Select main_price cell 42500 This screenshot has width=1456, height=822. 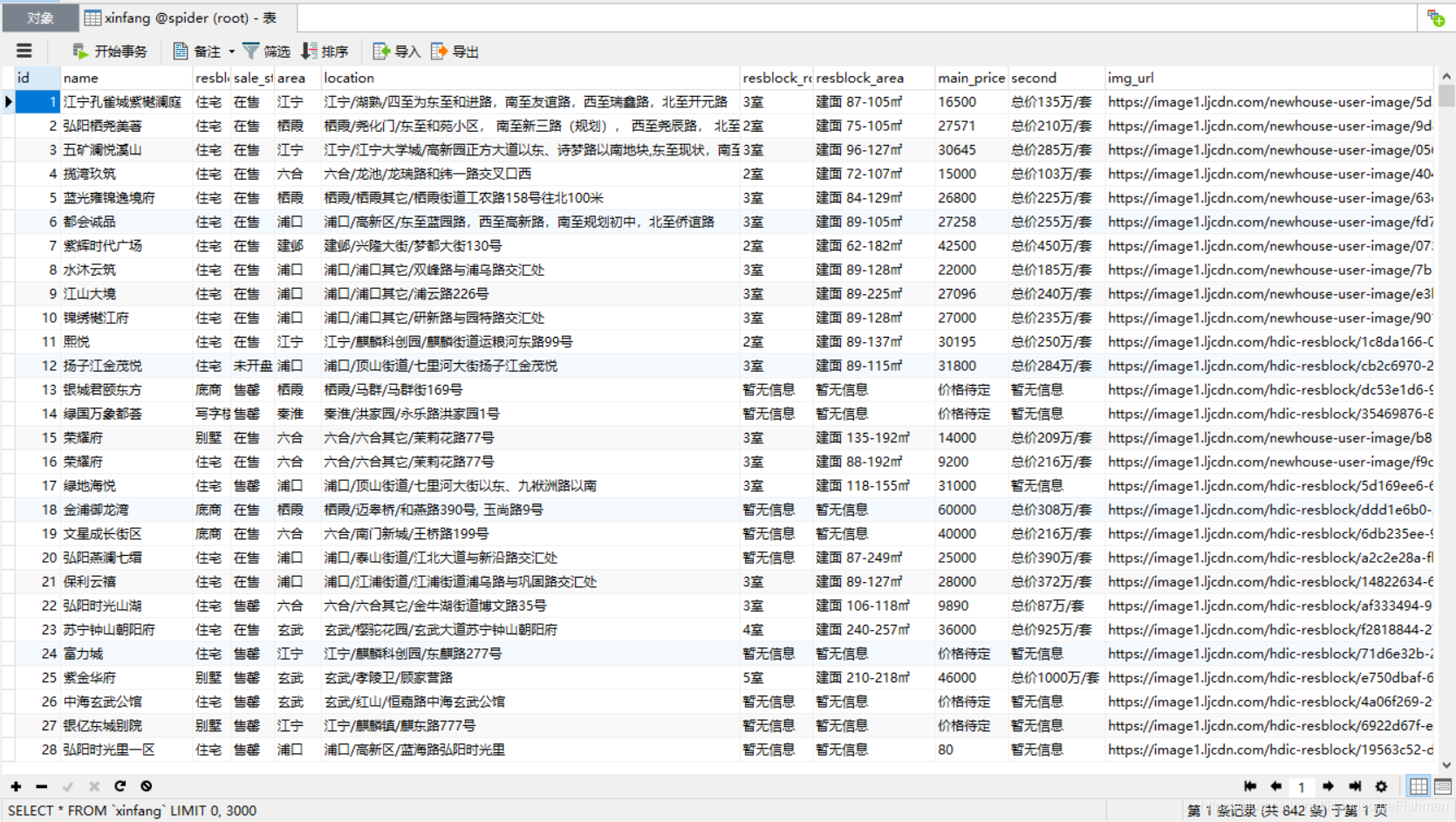click(972, 246)
